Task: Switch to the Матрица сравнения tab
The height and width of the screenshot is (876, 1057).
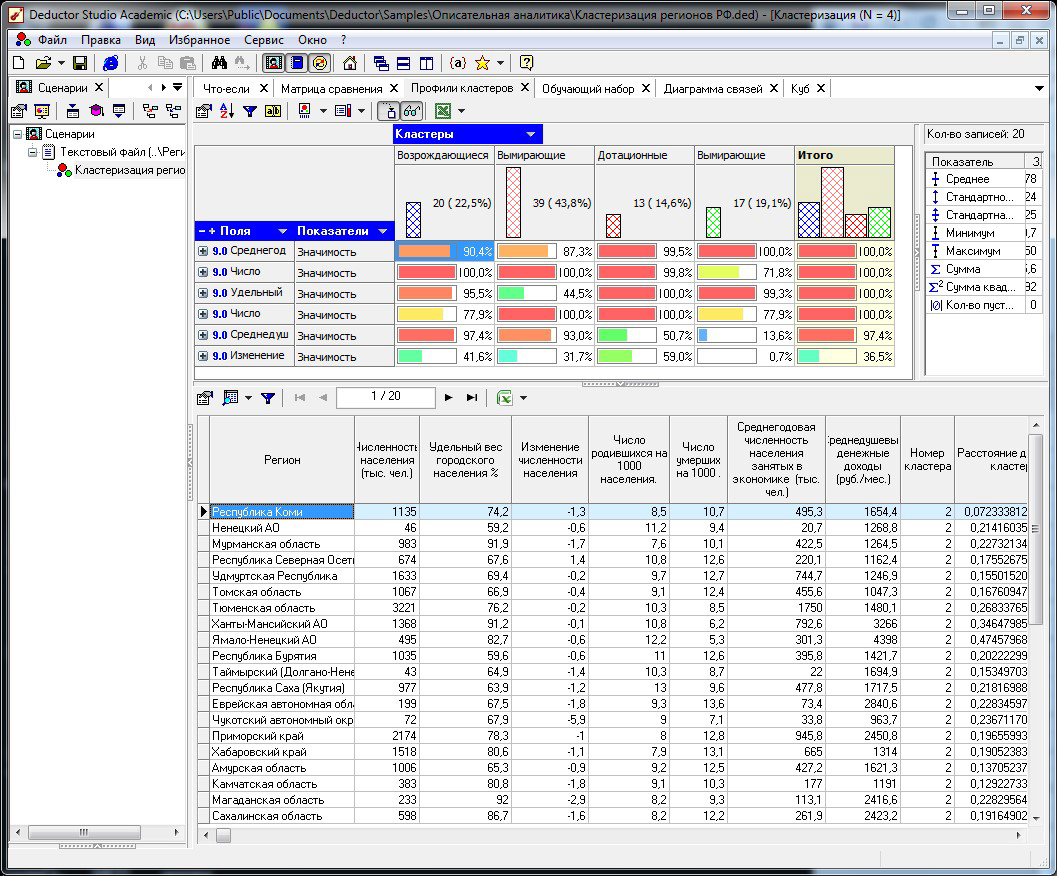Action: pos(331,88)
